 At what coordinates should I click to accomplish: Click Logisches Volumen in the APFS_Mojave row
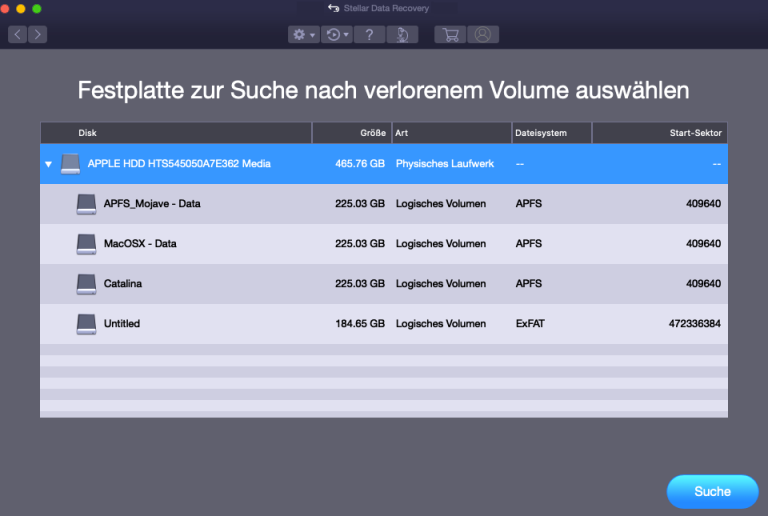(x=441, y=204)
